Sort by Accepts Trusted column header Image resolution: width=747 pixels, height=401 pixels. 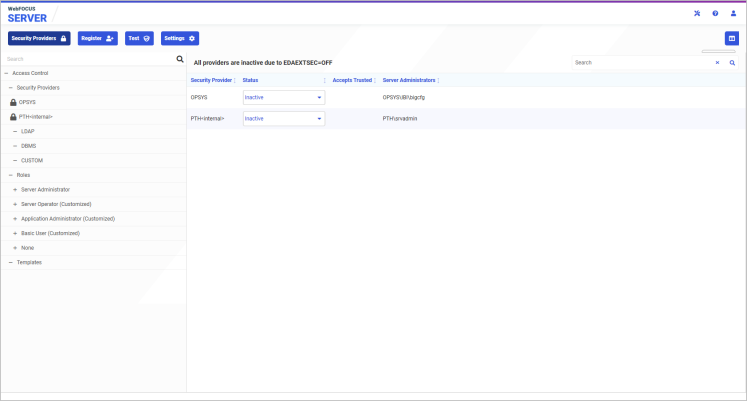352,80
